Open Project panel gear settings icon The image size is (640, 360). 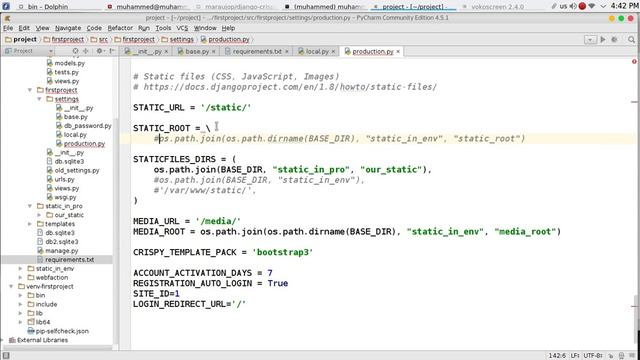(x=99, y=51)
